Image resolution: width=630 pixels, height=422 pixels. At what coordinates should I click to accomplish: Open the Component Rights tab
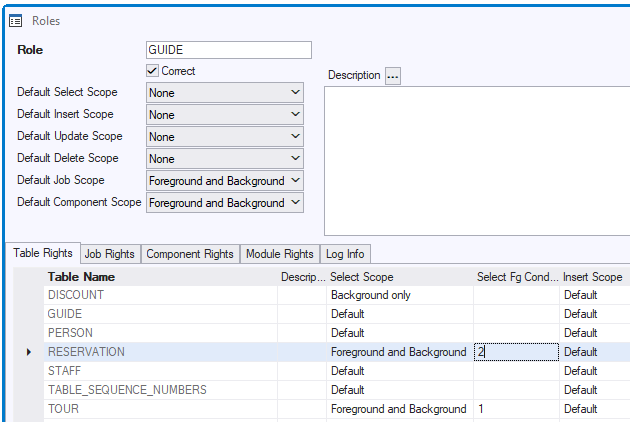coord(190,254)
